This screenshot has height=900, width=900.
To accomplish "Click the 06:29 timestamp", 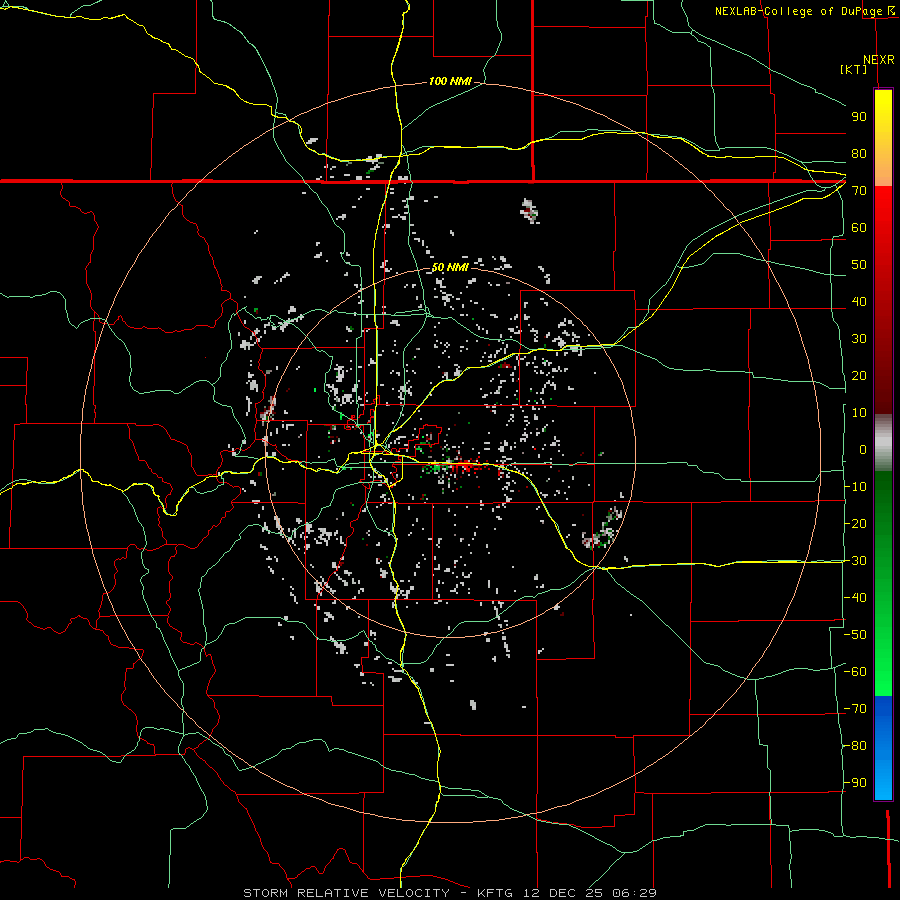I will tap(634, 893).
